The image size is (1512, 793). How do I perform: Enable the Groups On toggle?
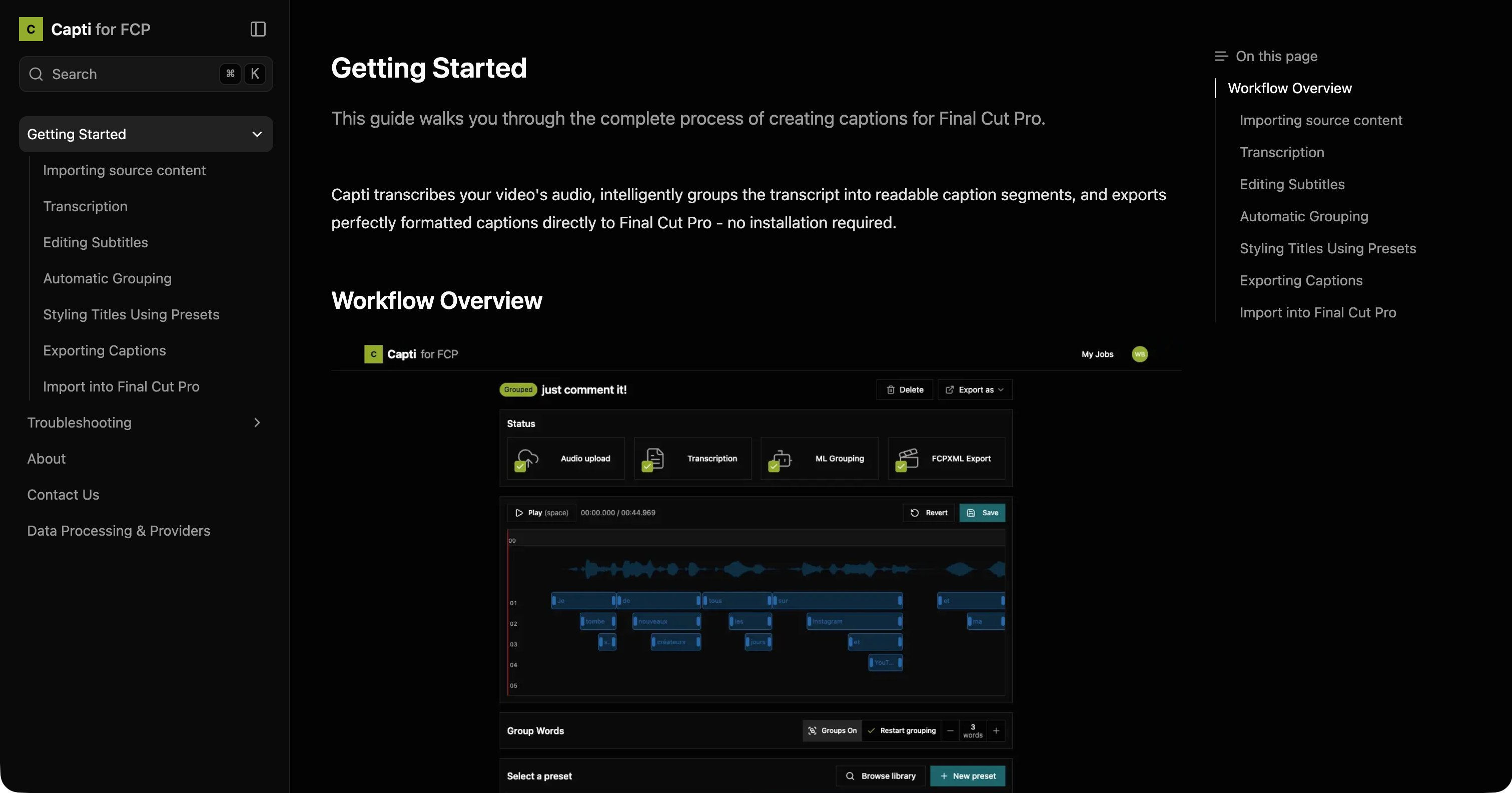tap(832, 731)
